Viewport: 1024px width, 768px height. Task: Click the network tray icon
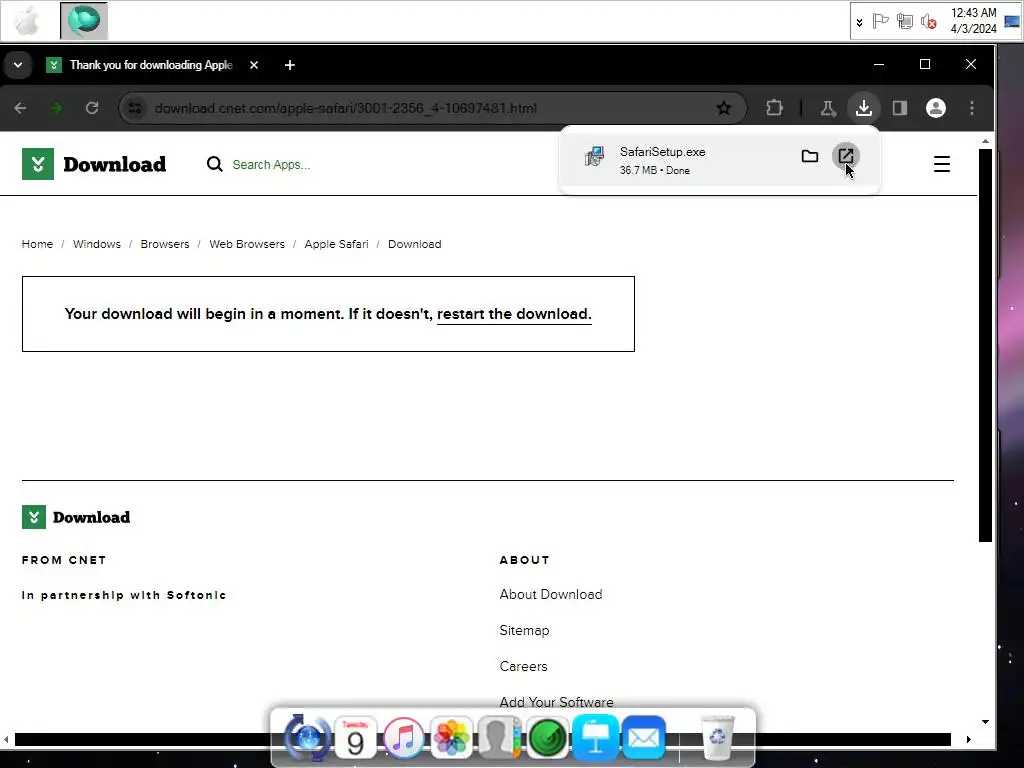pyautogui.click(x=904, y=22)
